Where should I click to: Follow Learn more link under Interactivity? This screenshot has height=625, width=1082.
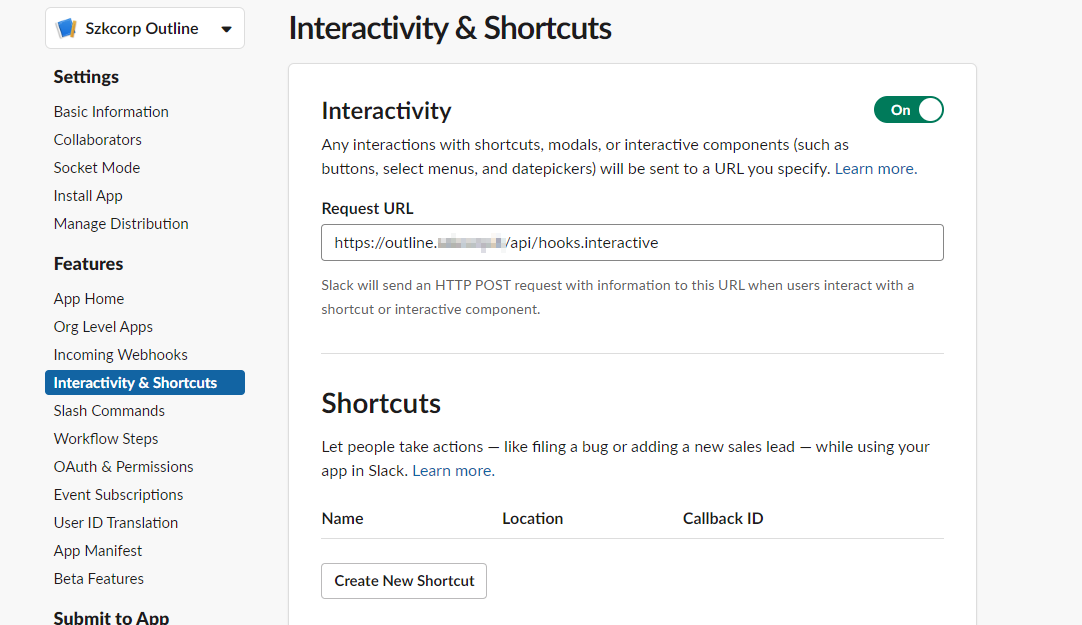(x=876, y=169)
